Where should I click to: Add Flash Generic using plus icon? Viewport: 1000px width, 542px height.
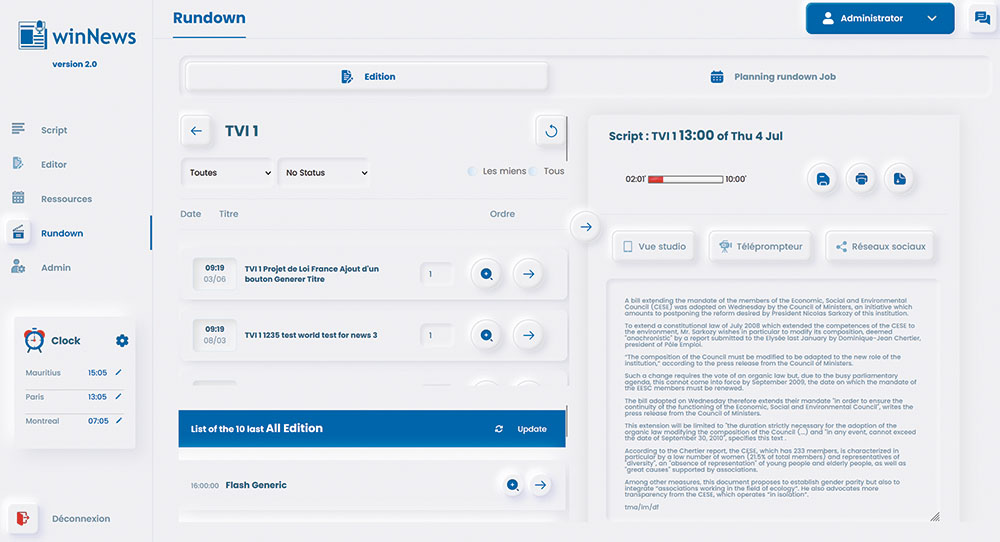click(512, 485)
